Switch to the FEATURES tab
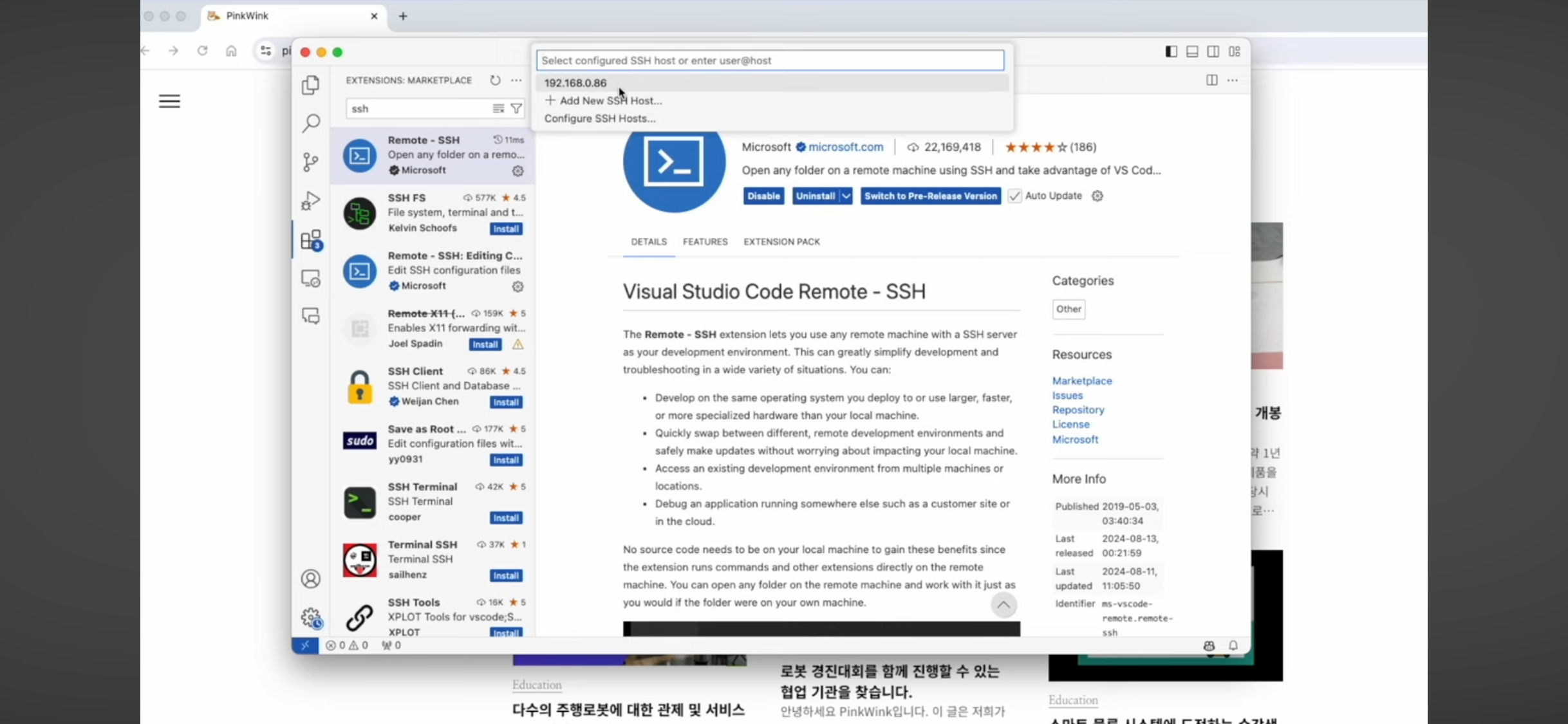1568x724 pixels. [705, 242]
